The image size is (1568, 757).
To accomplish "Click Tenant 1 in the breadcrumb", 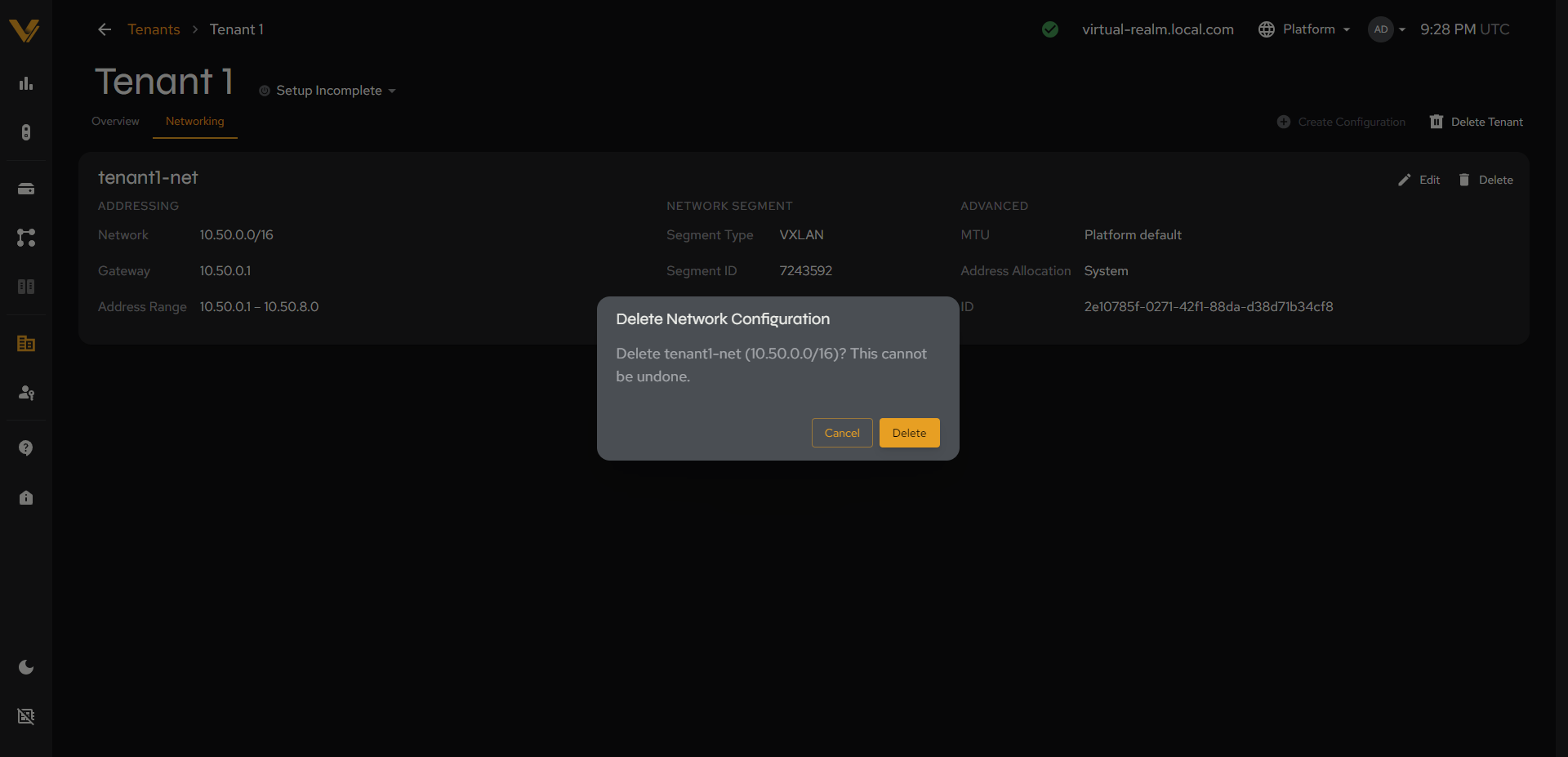I will point(237,29).
